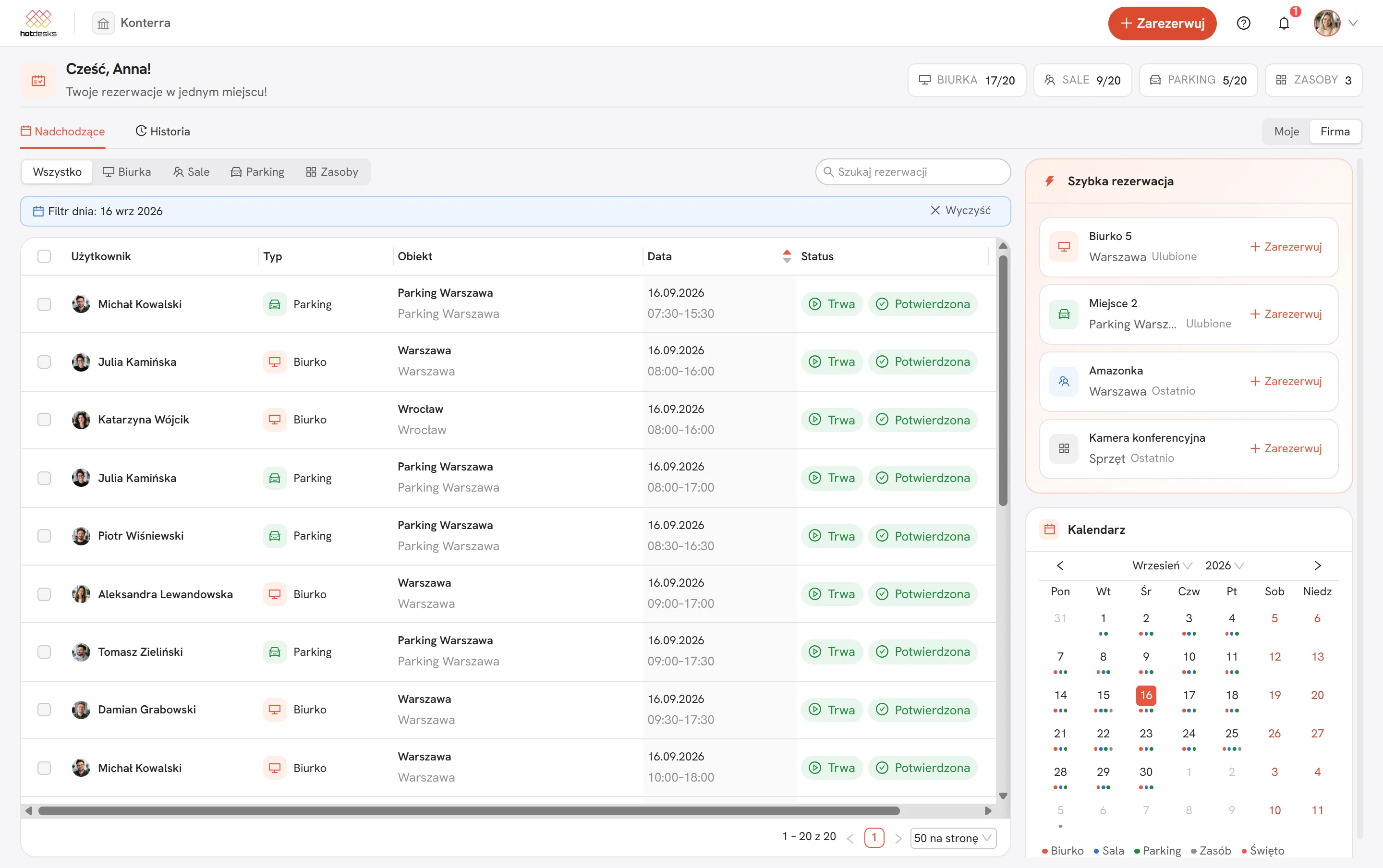Viewport: 1383px width, 868px height.
Task: Filter list by Sale tab
Action: pyautogui.click(x=191, y=172)
